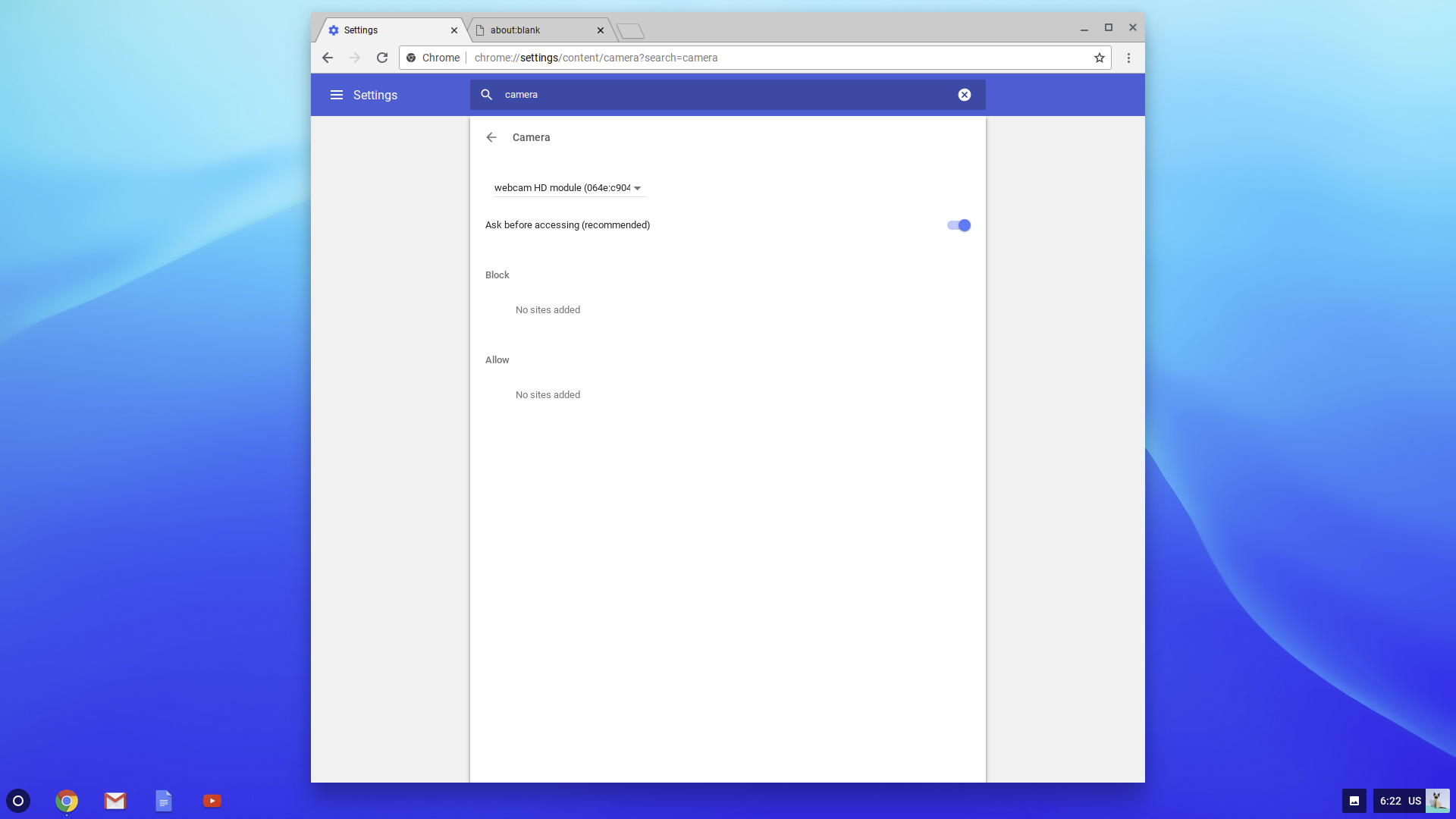Close the about:blank tab
This screenshot has height=819, width=1456.
pyautogui.click(x=601, y=30)
